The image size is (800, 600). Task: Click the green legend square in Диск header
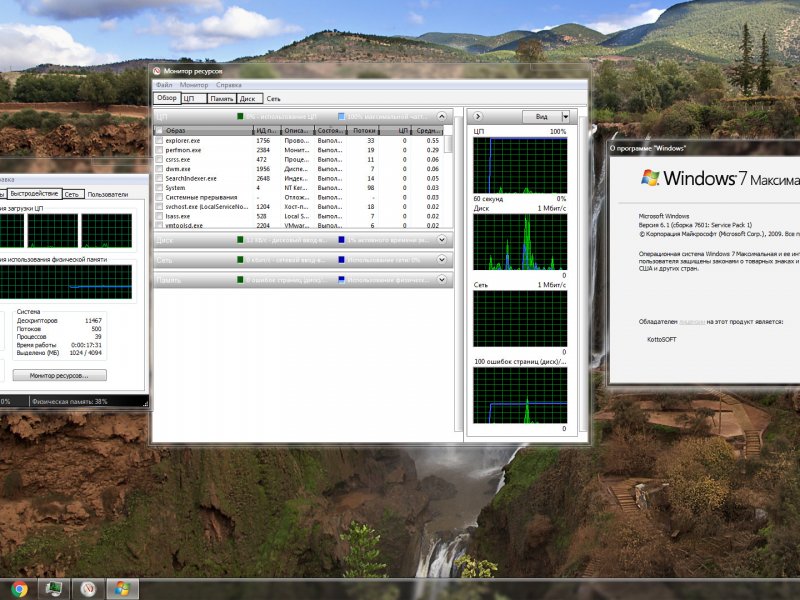240,240
